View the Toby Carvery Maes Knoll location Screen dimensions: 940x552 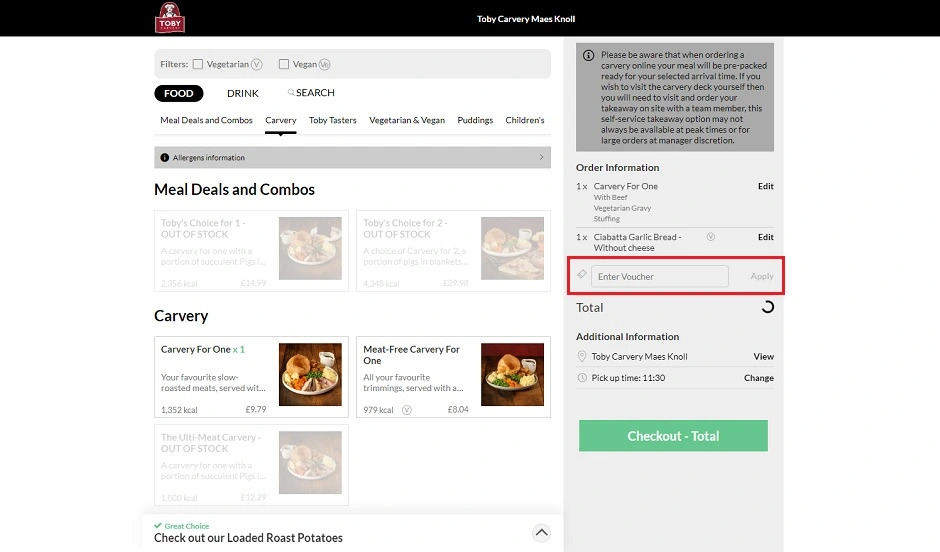tap(763, 357)
